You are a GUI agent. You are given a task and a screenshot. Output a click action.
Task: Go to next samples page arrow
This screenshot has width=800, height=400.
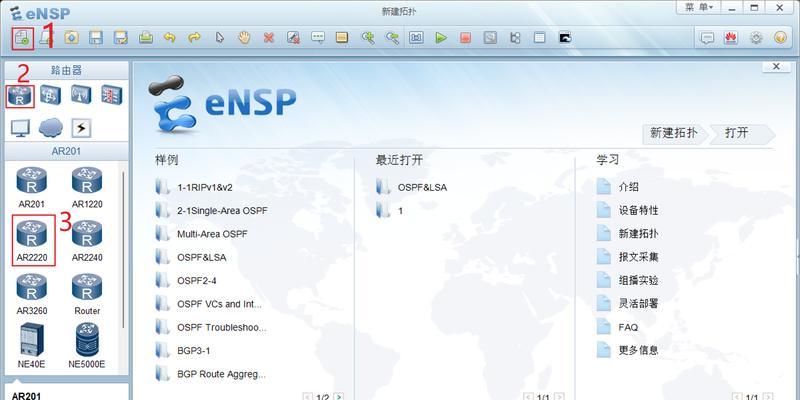click(x=338, y=396)
